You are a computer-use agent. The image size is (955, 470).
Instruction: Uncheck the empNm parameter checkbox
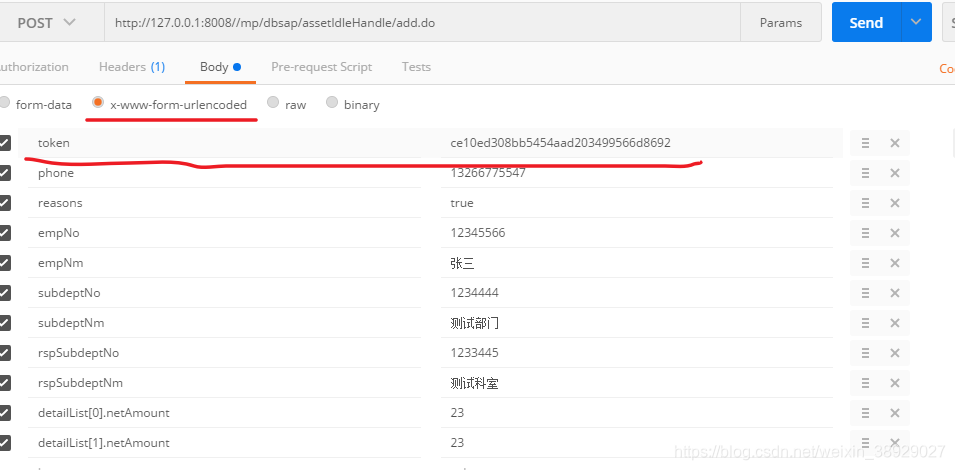tap(4, 263)
